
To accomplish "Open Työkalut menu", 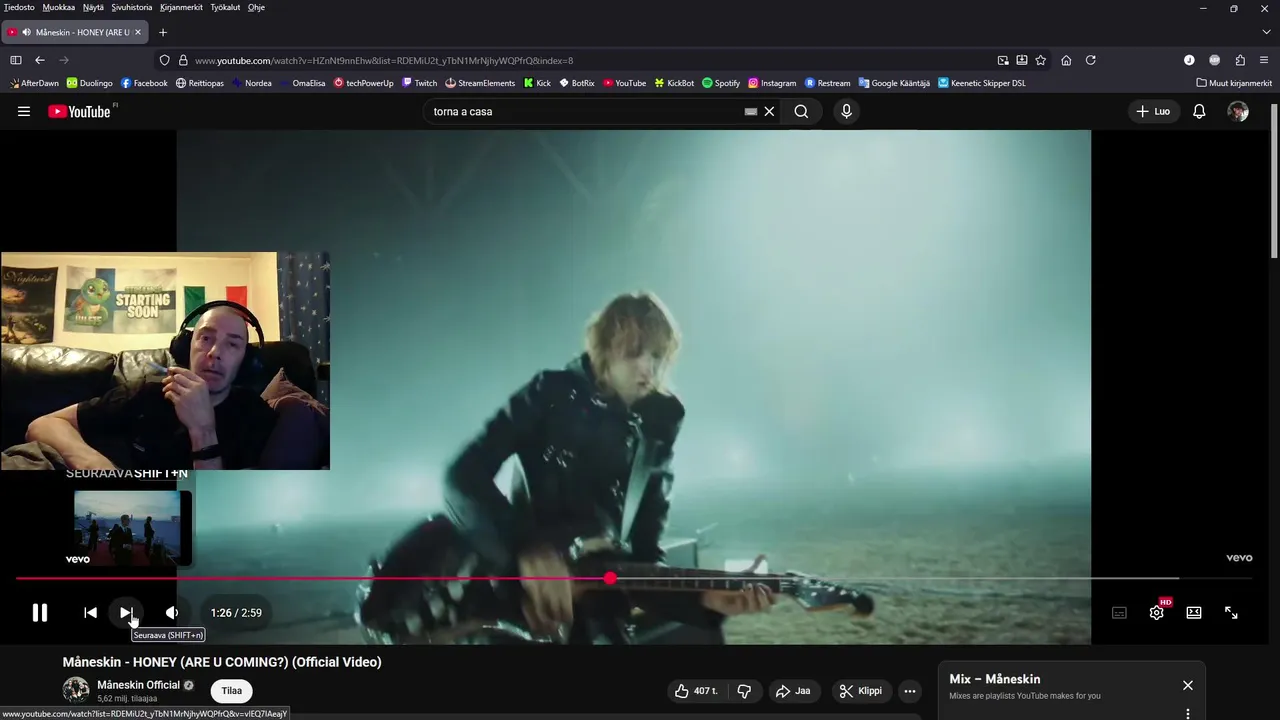I will point(225,7).
